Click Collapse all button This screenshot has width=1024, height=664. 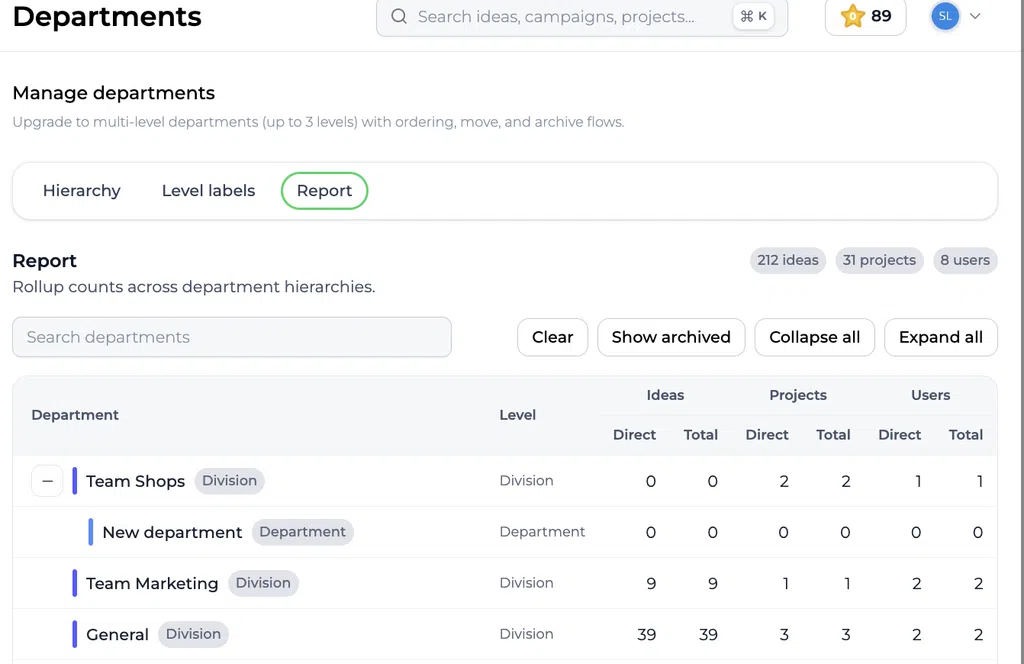(x=814, y=338)
